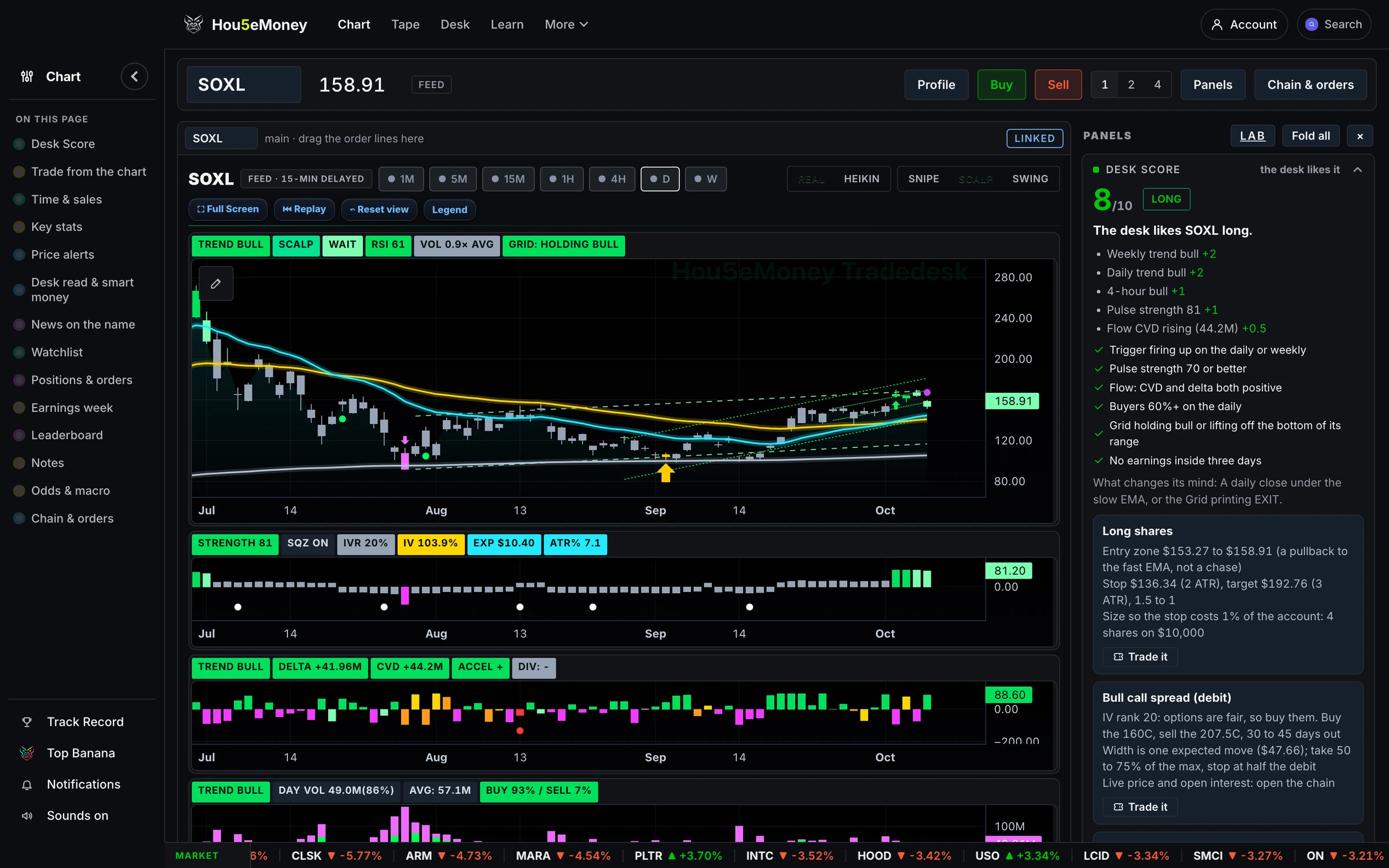Screen dimensions: 1389x868
Task: Expand the More menu
Action: pyautogui.click(x=566, y=24)
